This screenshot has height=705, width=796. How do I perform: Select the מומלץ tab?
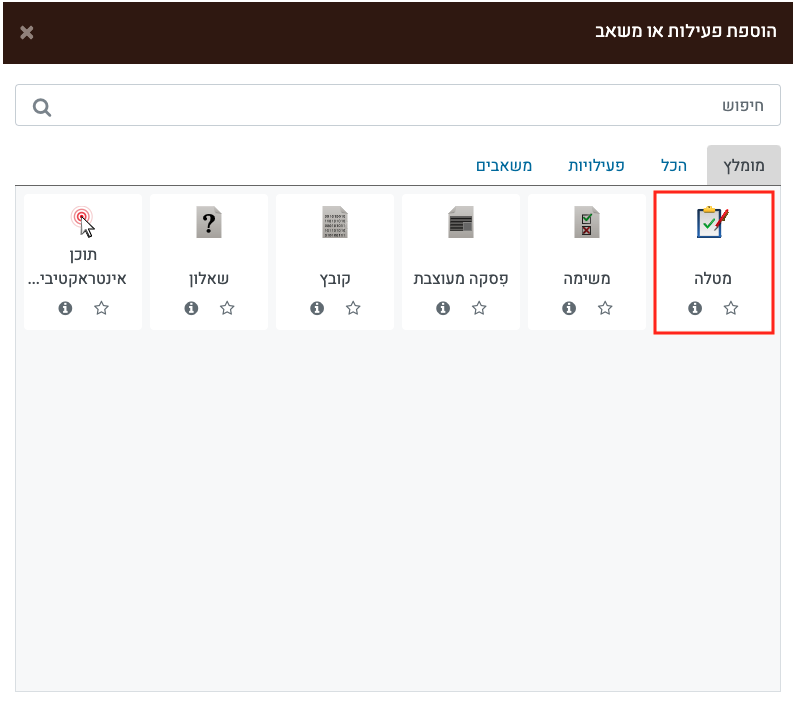click(x=743, y=165)
